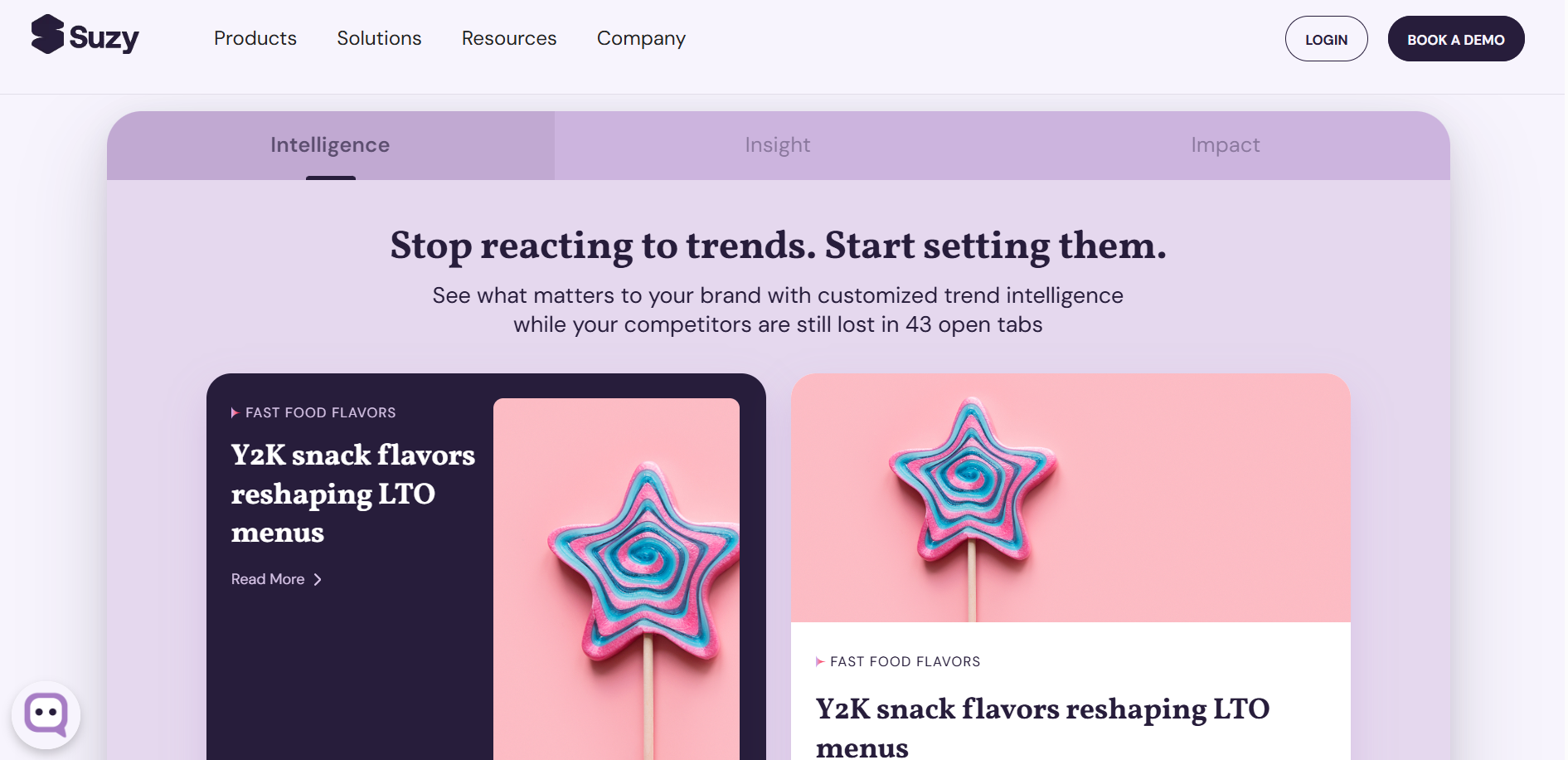
Task: Select the Impact tab
Action: (x=1225, y=145)
